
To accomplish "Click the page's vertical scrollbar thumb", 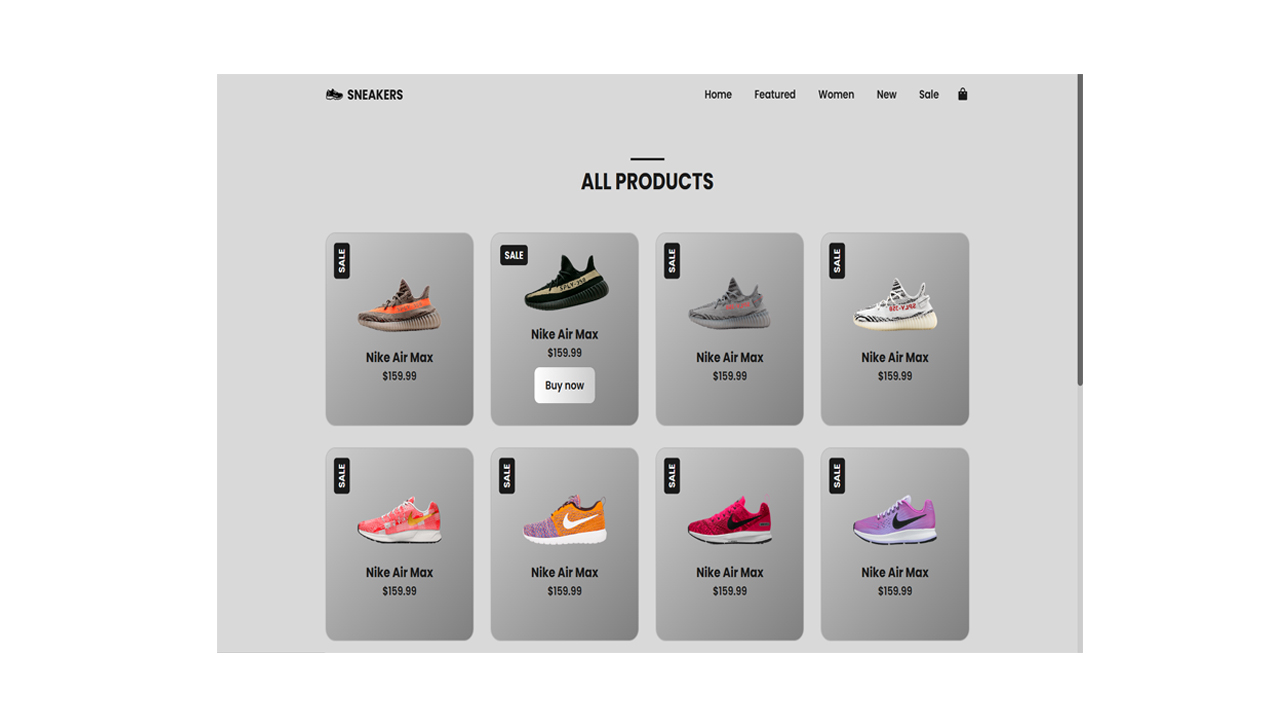I will click(x=1080, y=230).
